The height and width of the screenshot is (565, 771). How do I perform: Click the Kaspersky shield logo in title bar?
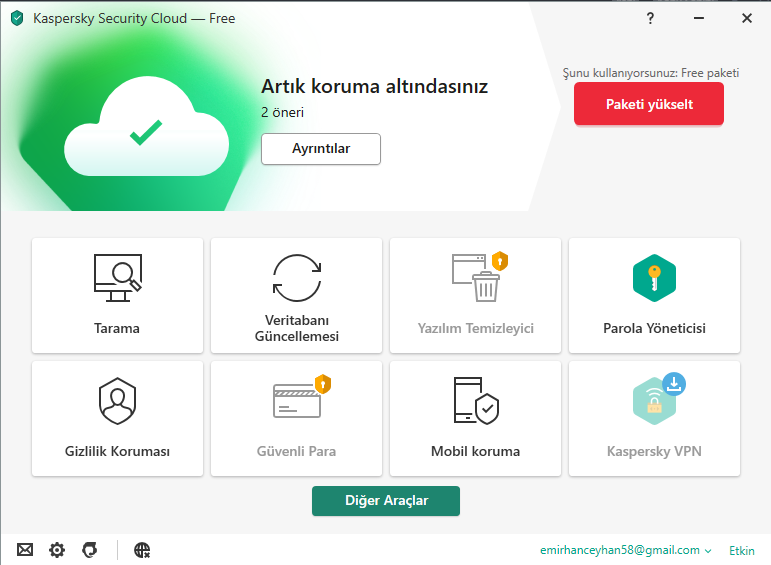[17, 18]
